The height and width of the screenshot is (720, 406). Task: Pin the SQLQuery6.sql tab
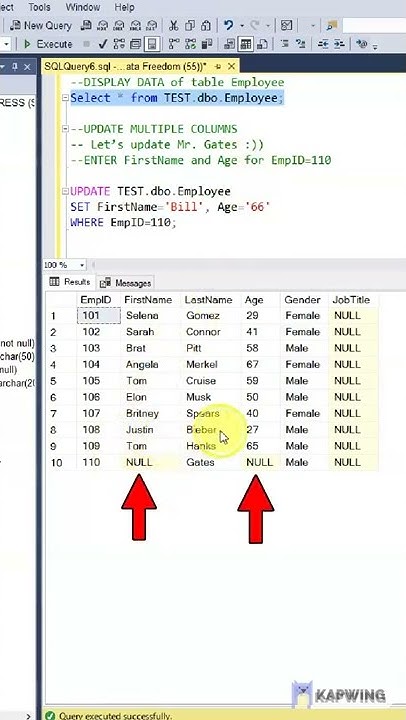tap(218, 67)
